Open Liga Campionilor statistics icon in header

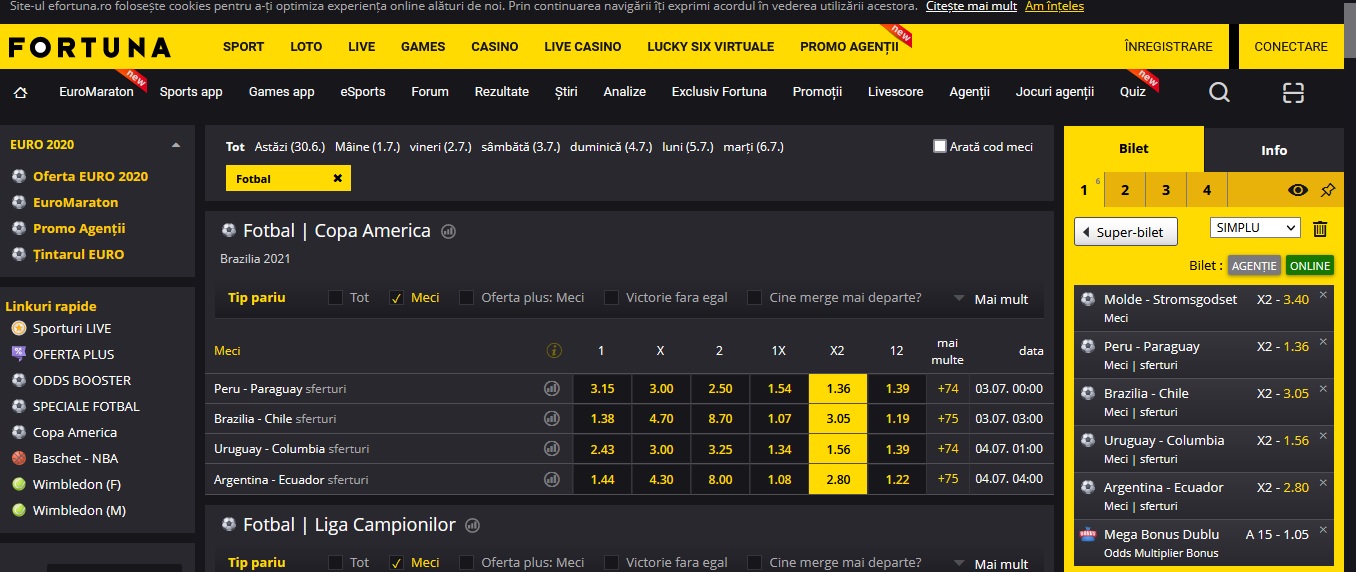click(x=473, y=525)
